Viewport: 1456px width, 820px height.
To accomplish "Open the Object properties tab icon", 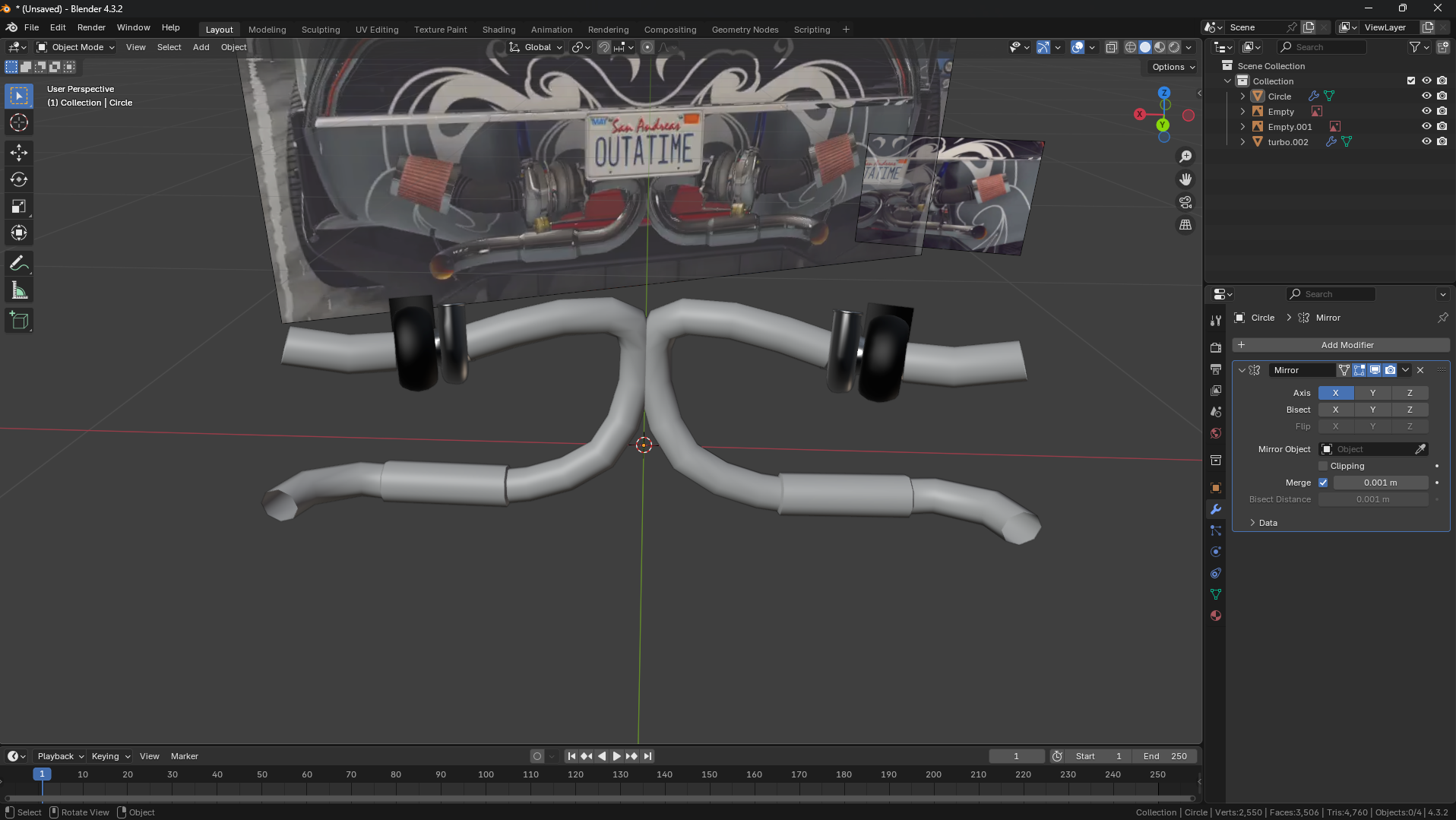I will point(1216,488).
